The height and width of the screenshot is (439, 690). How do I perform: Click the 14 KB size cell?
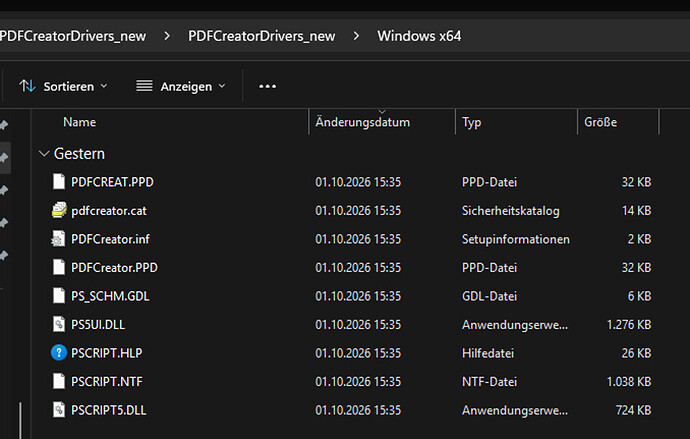(x=637, y=211)
